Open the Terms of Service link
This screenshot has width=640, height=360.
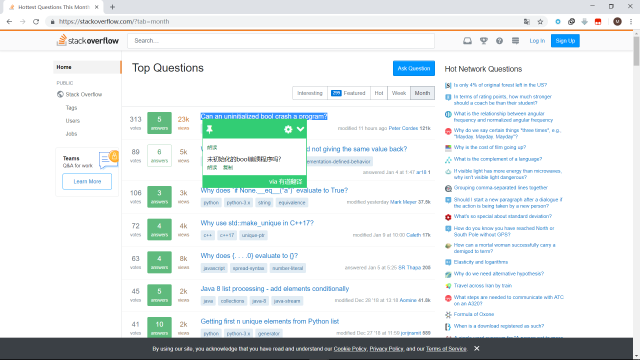(446, 349)
